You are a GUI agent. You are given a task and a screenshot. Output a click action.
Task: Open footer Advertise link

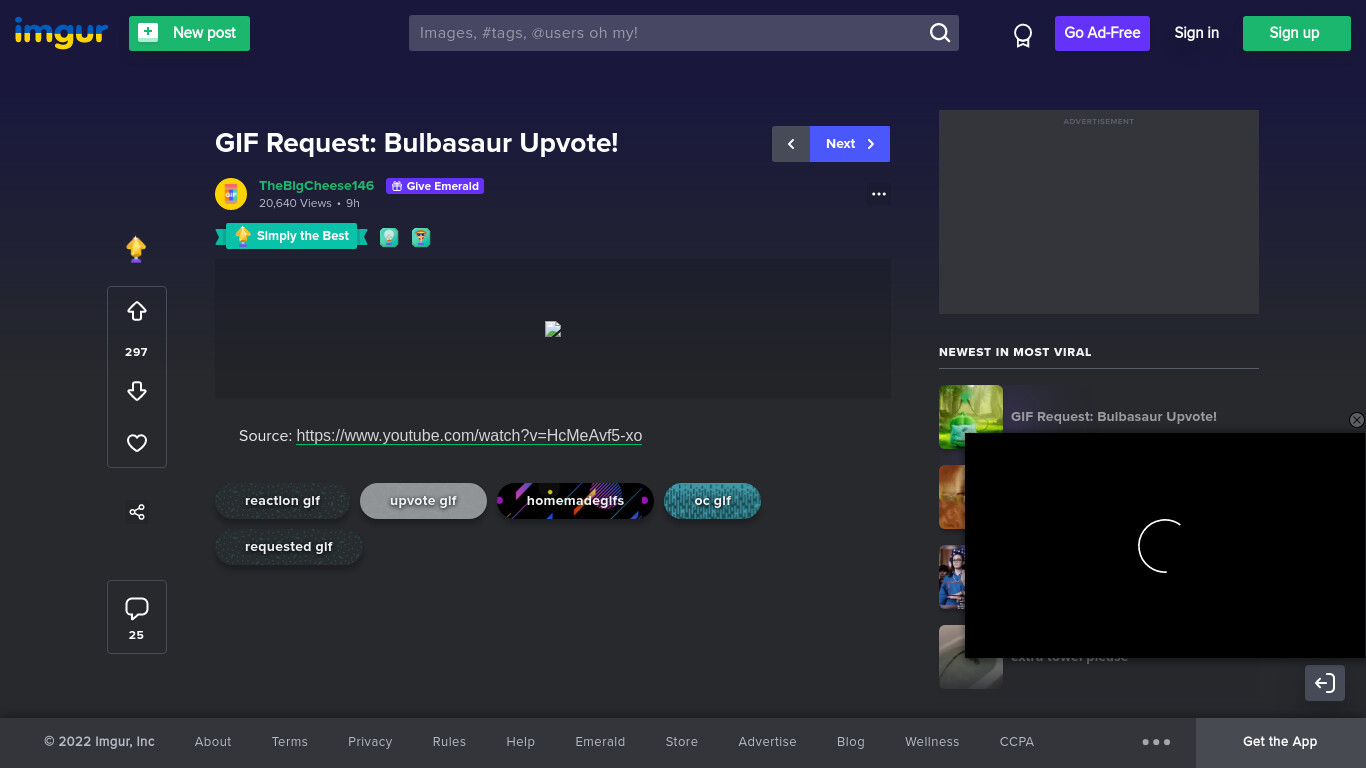pos(768,742)
